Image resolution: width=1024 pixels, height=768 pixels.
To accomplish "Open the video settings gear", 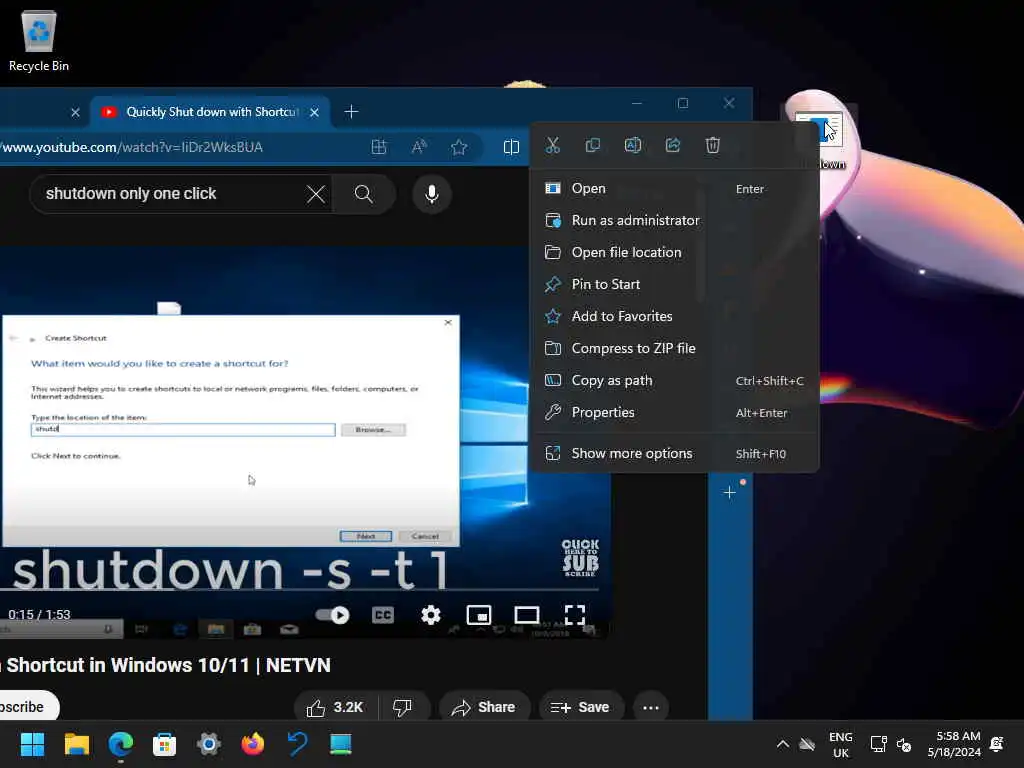I will tap(430, 615).
